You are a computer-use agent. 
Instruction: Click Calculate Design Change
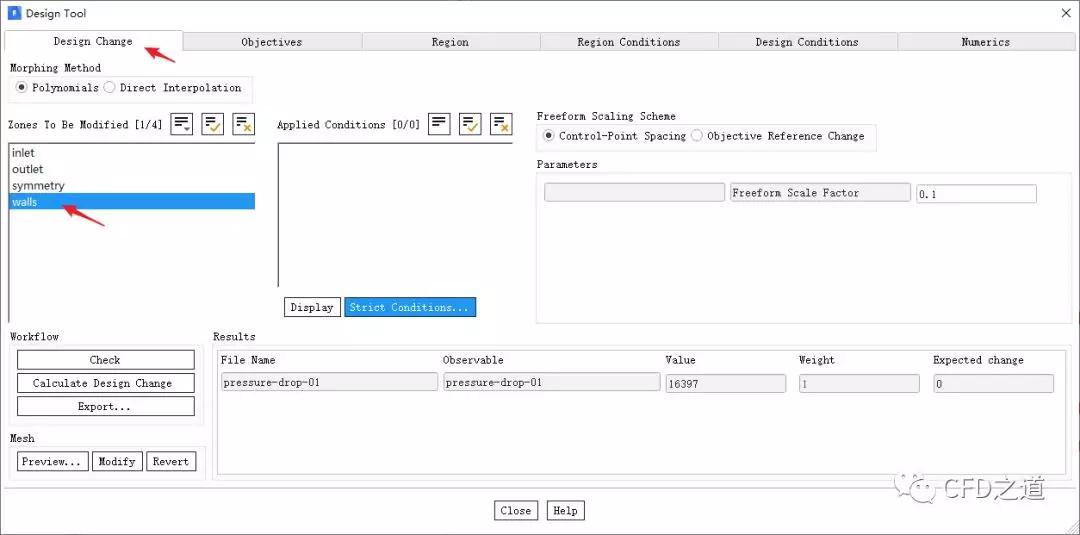point(105,384)
